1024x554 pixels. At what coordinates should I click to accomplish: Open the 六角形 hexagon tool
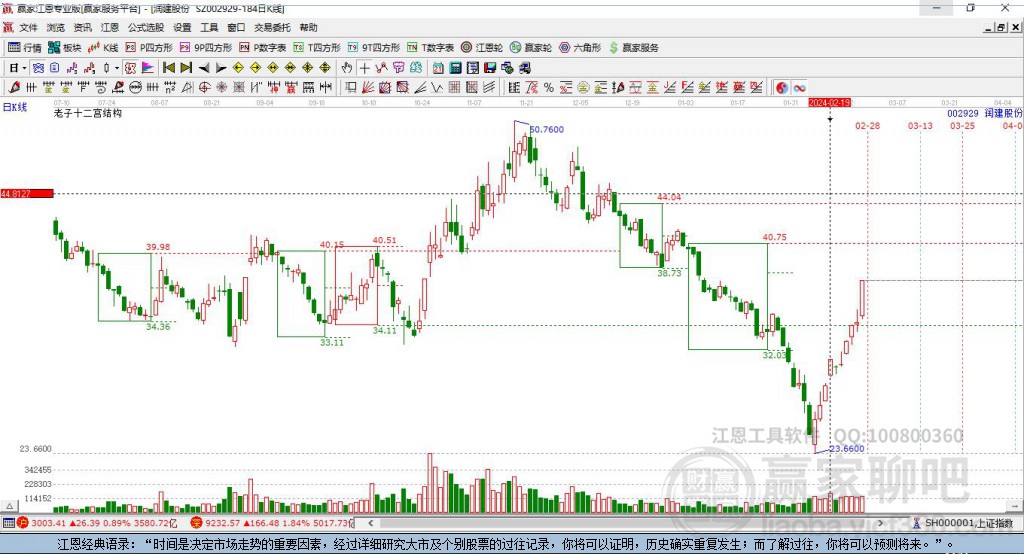click(580, 48)
